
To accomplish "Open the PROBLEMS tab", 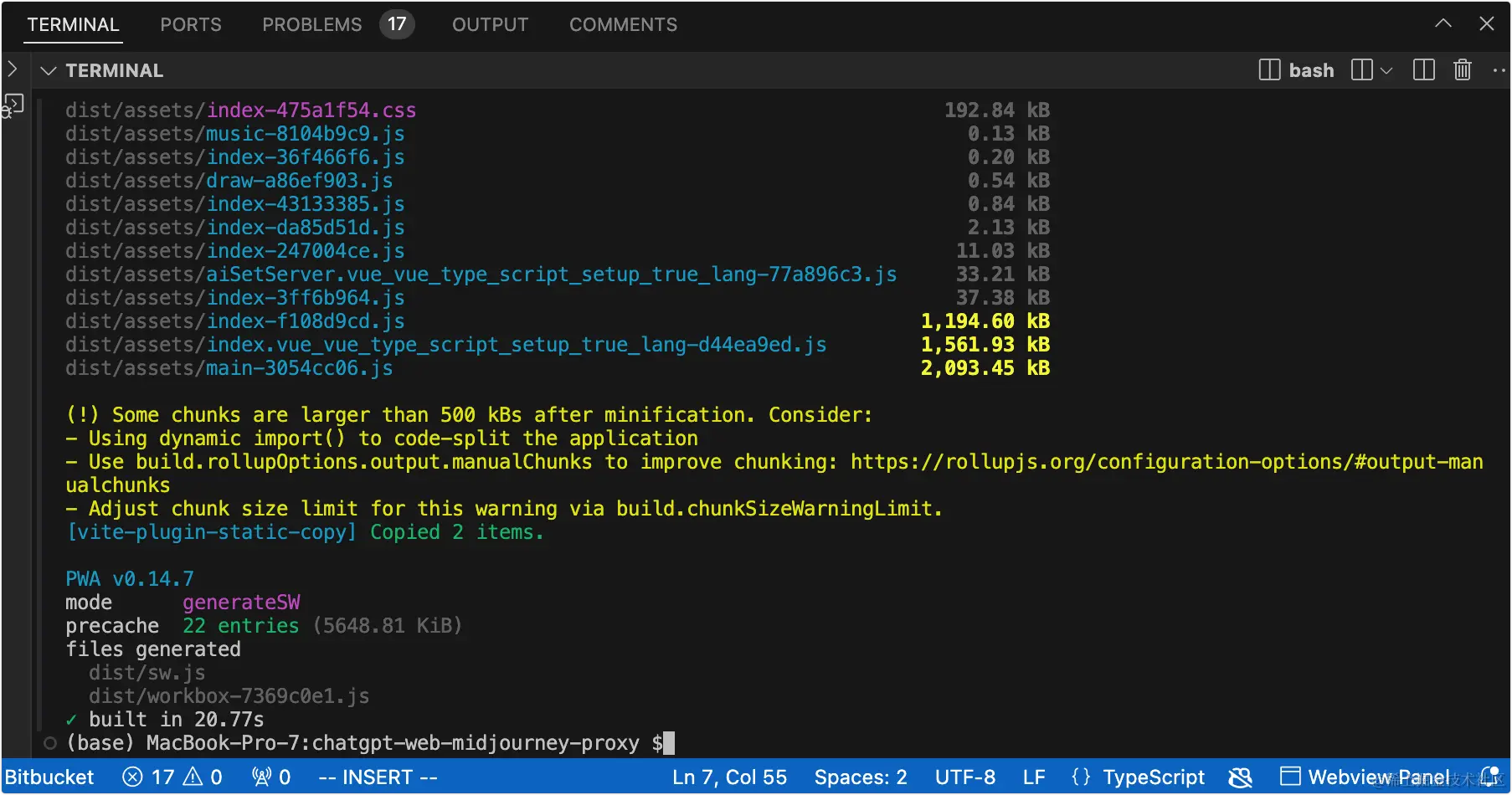I will point(311,25).
